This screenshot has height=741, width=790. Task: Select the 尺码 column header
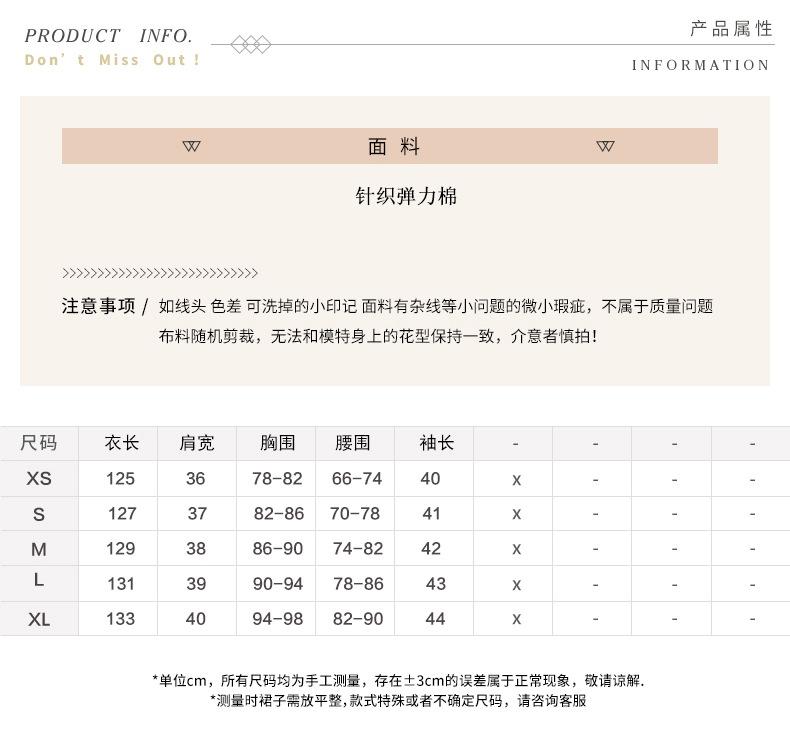pyautogui.click(x=39, y=443)
